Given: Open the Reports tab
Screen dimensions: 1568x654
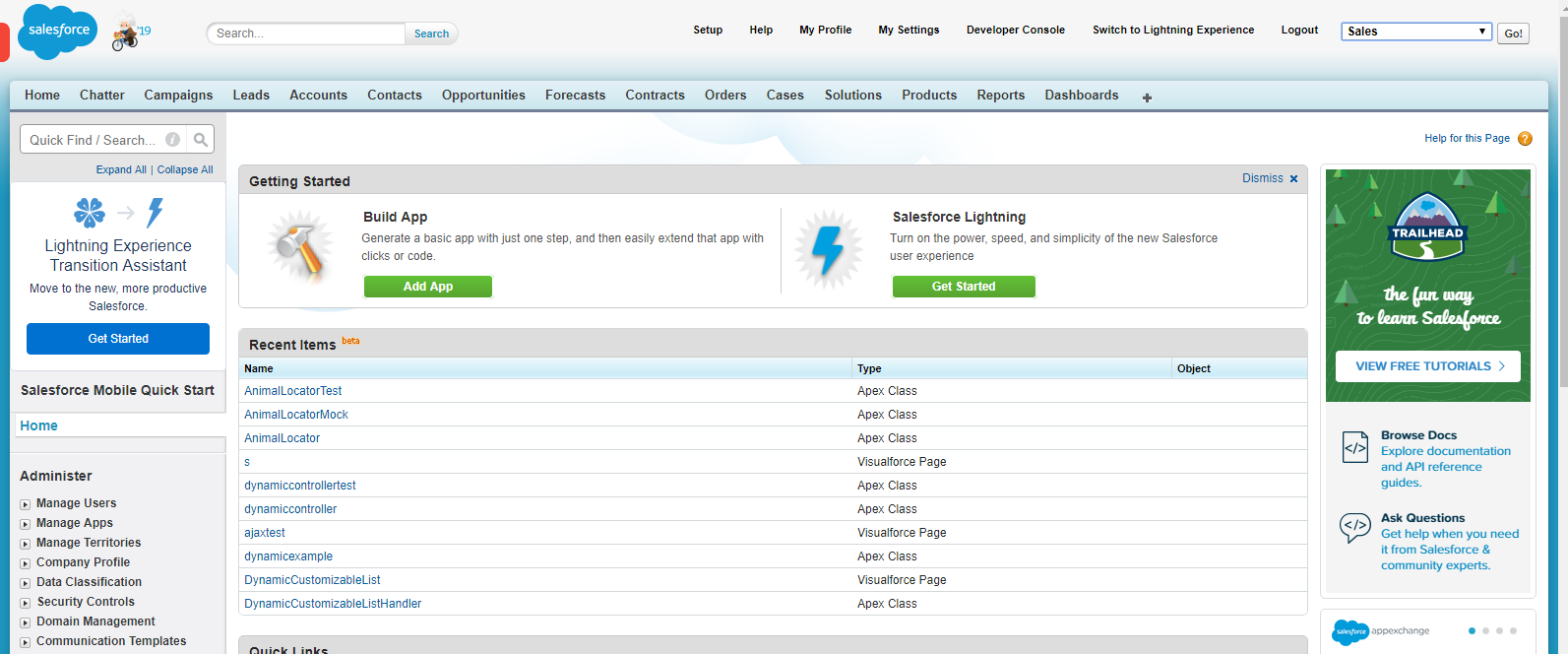Looking at the screenshot, I should coord(1001,96).
